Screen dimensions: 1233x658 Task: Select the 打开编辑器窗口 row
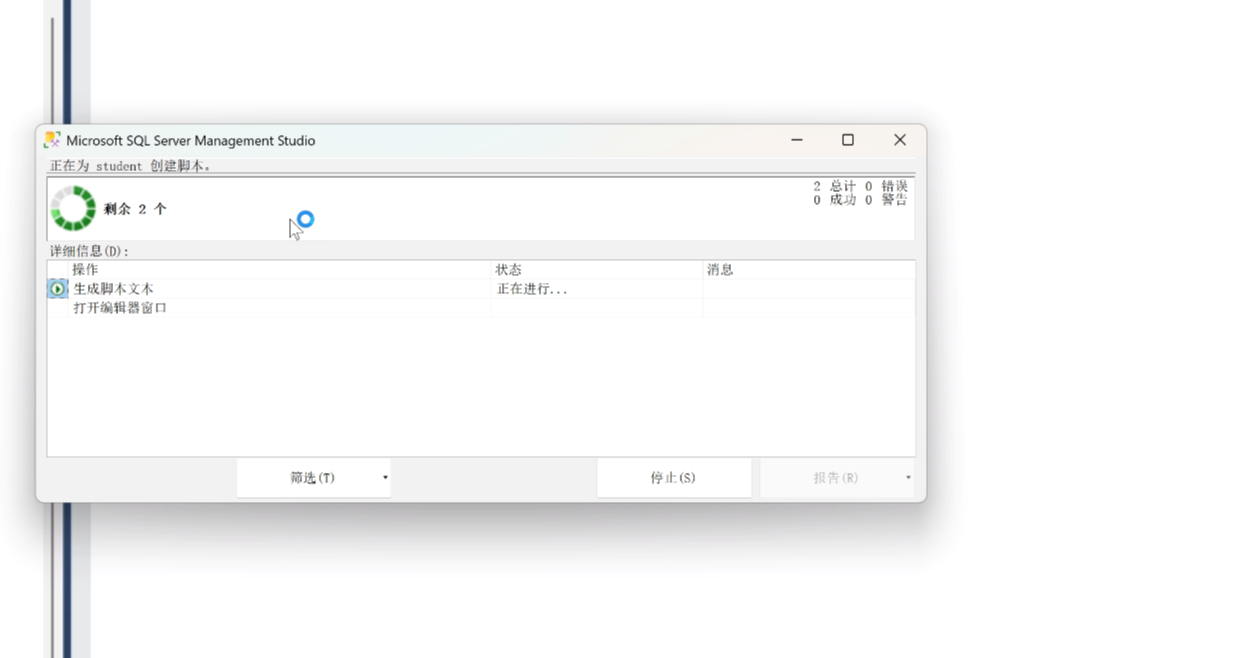[x=481, y=308]
